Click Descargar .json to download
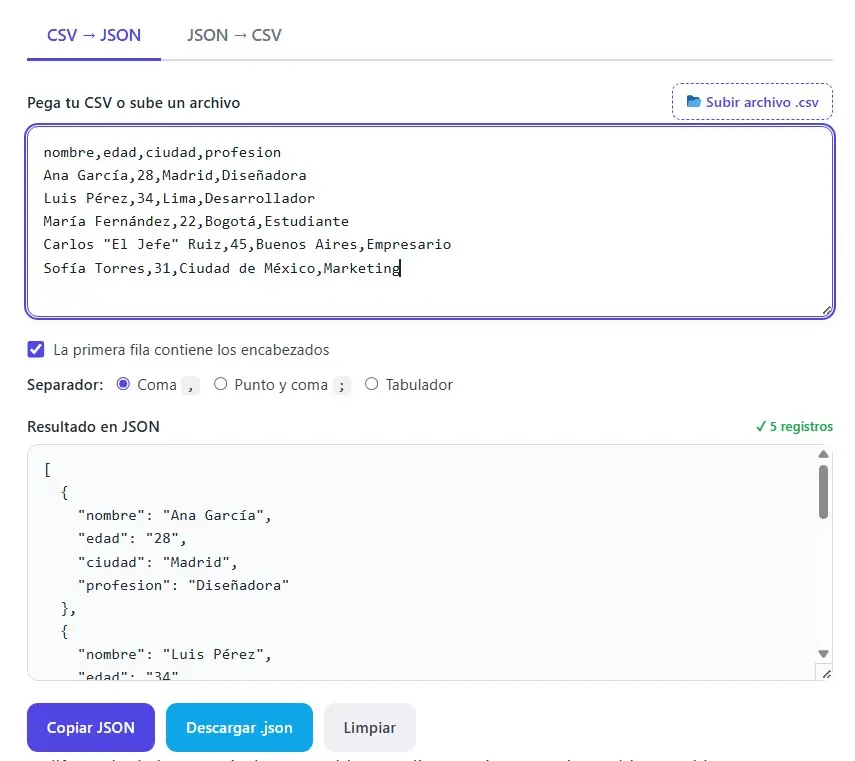The width and height of the screenshot is (855, 761). pyautogui.click(x=239, y=727)
